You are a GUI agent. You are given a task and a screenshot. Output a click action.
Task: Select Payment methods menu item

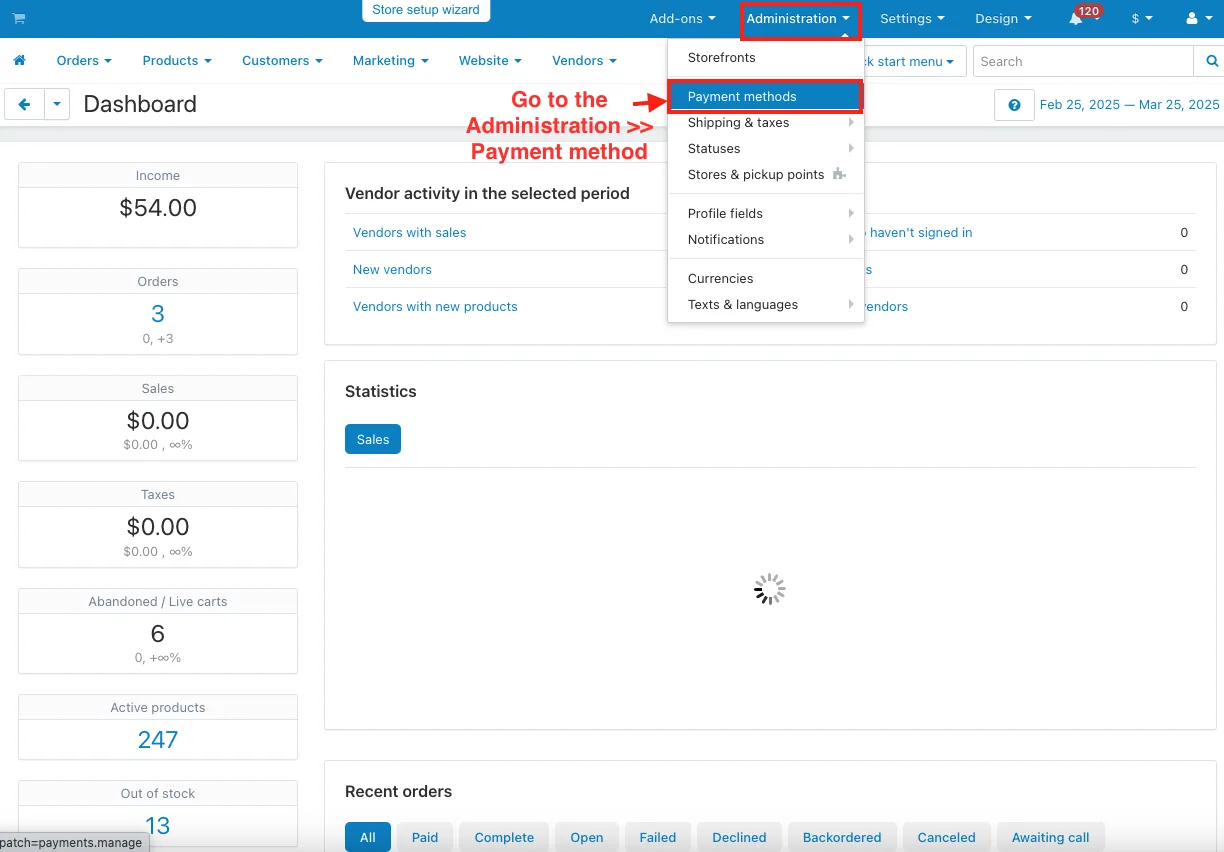766,97
